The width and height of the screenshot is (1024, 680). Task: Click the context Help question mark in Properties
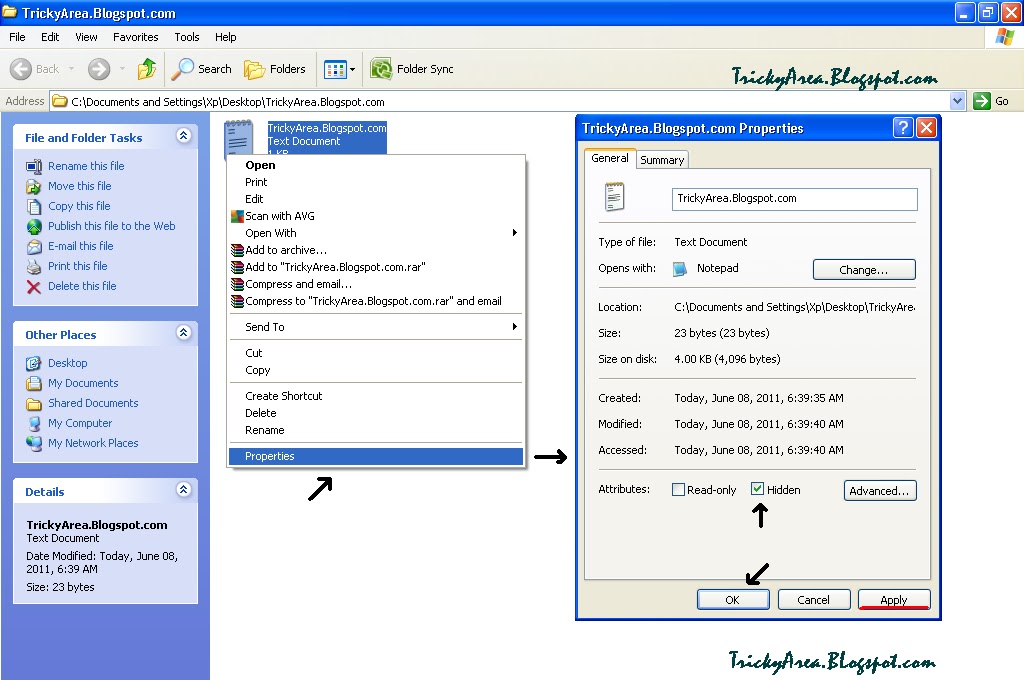(x=903, y=127)
